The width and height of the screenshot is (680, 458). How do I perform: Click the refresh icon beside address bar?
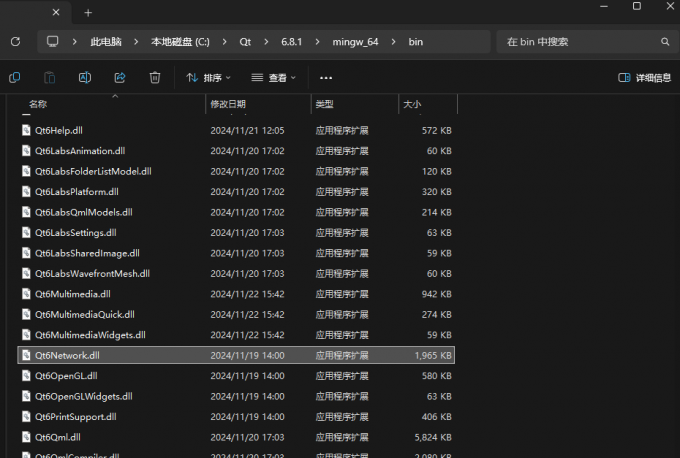coord(15,42)
